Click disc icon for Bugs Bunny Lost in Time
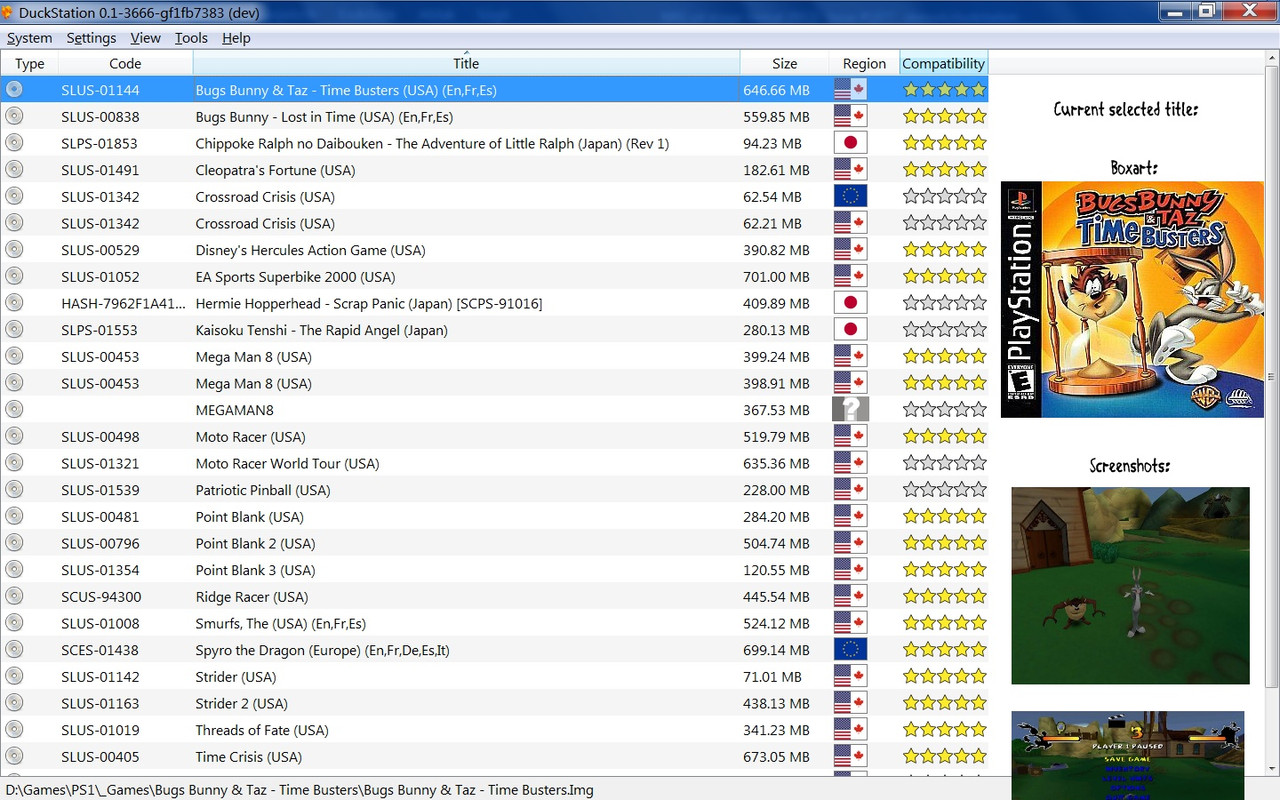The height and width of the screenshot is (800, 1280). point(14,116)
